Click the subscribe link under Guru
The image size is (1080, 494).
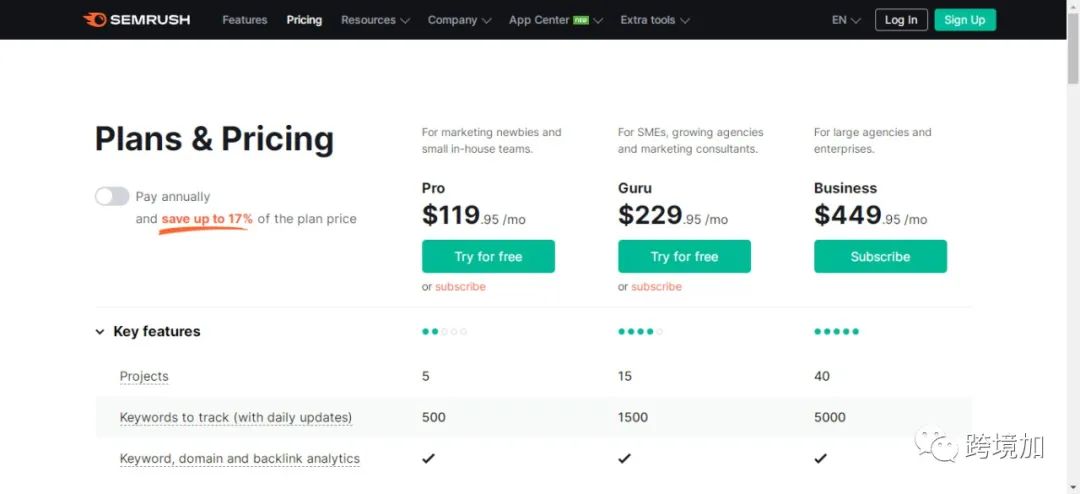click(x=656, y=287)
